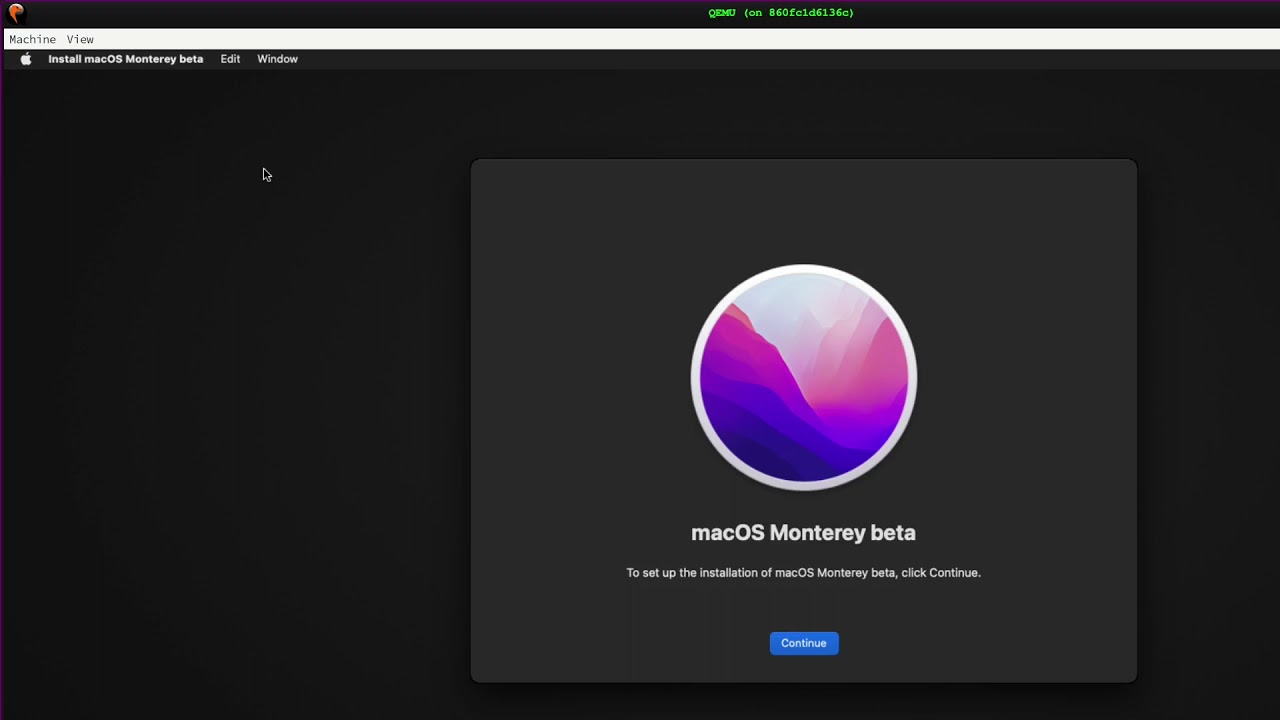Click the blue Continue button

pos(804,643)
